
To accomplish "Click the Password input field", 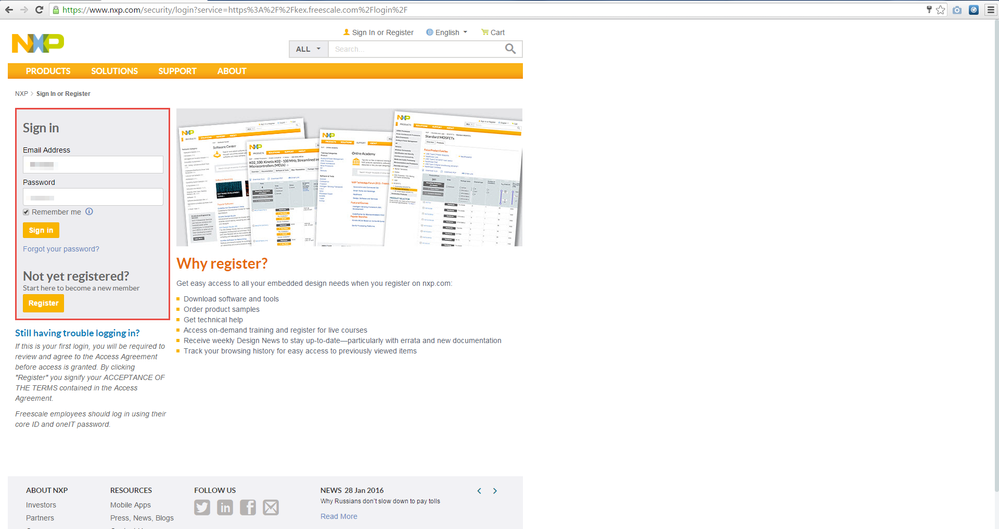I will coord(93,197).
